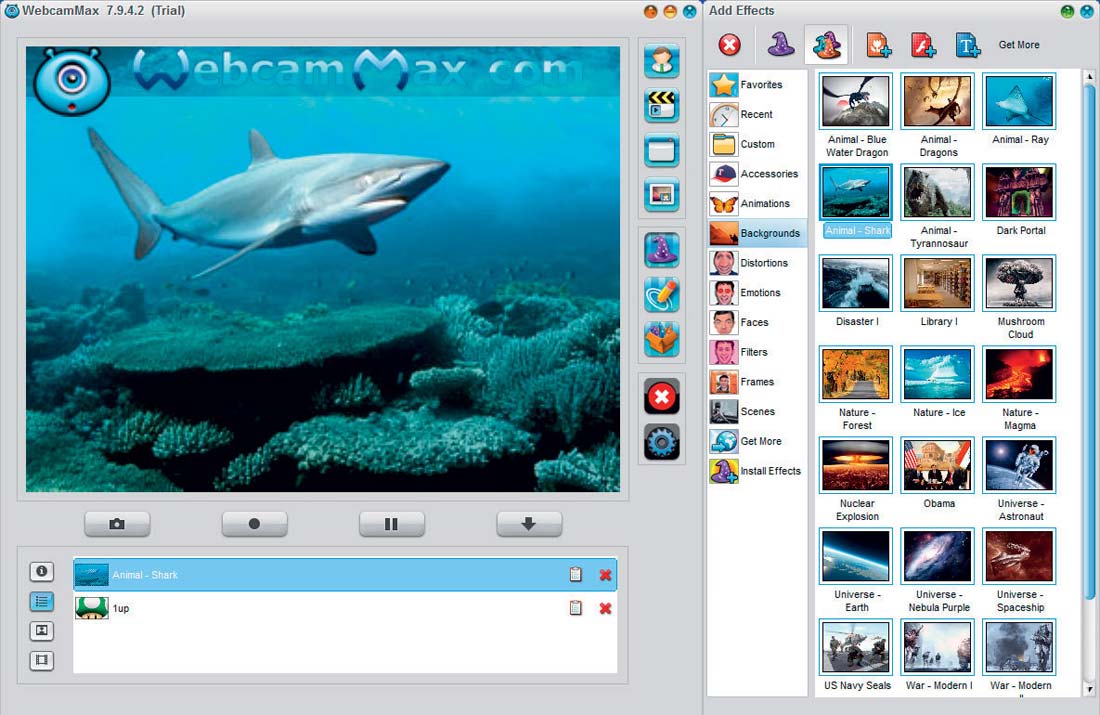The width and height of the screenshot is (1100, 715).
Task: Open the info panel icon
Action: [x=41, y=571]
